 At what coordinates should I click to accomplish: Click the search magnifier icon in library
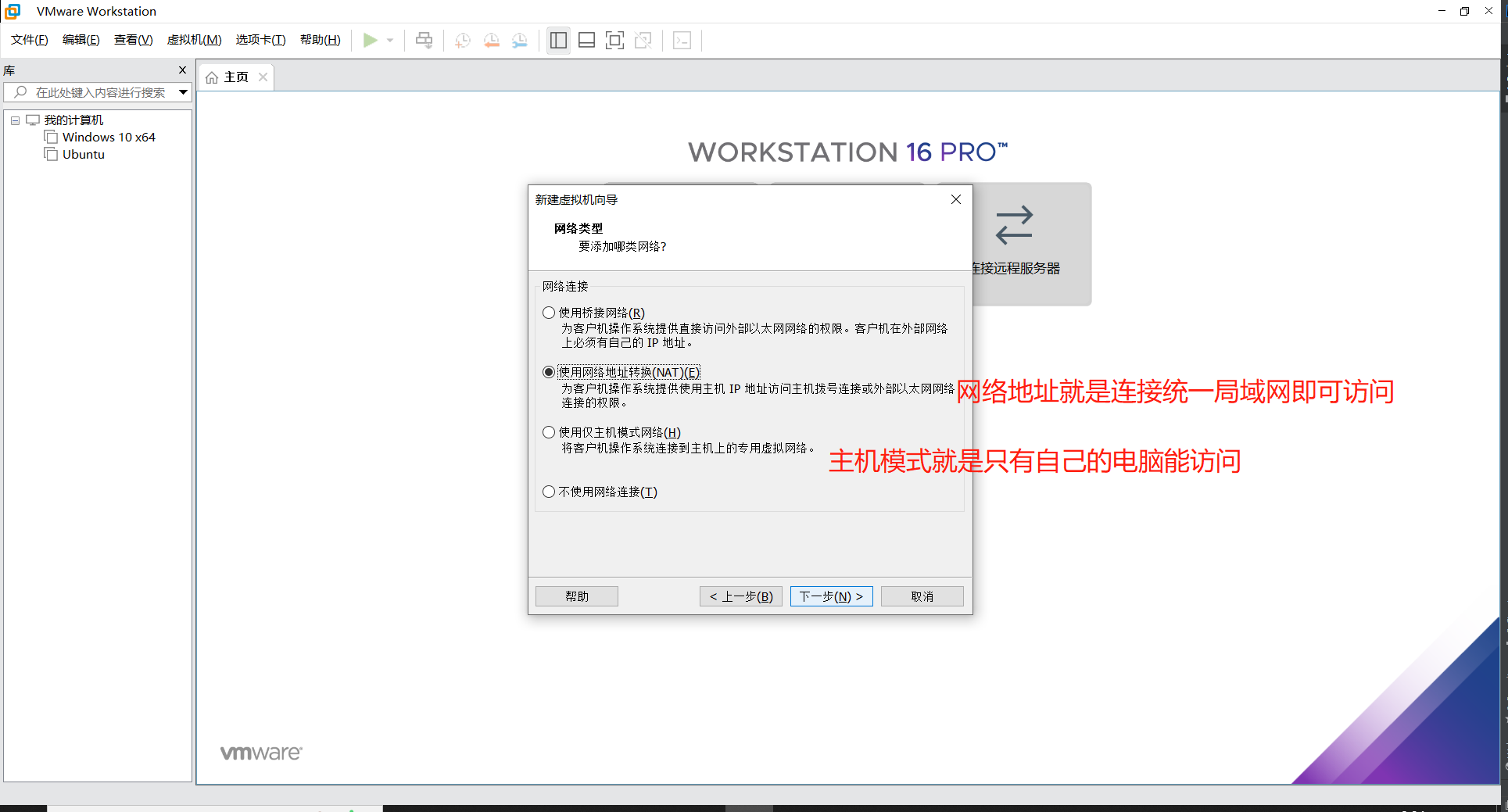coord(21,92)
